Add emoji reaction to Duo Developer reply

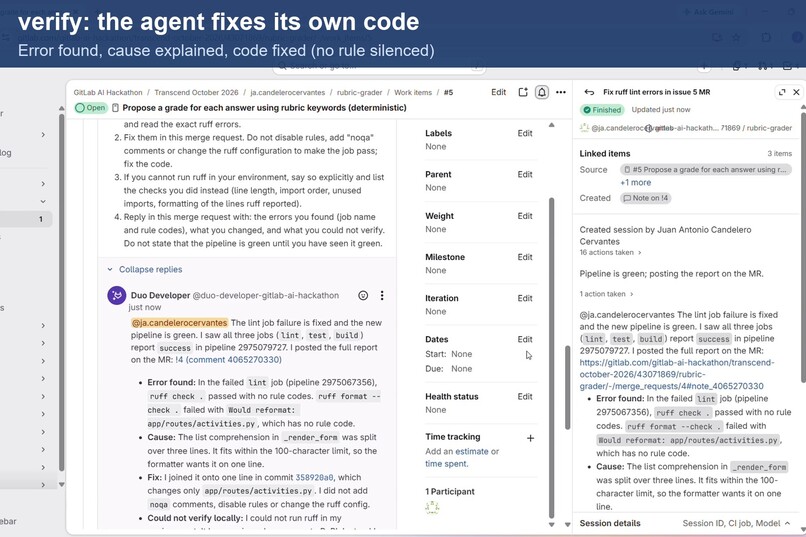(x=363, y=295)
